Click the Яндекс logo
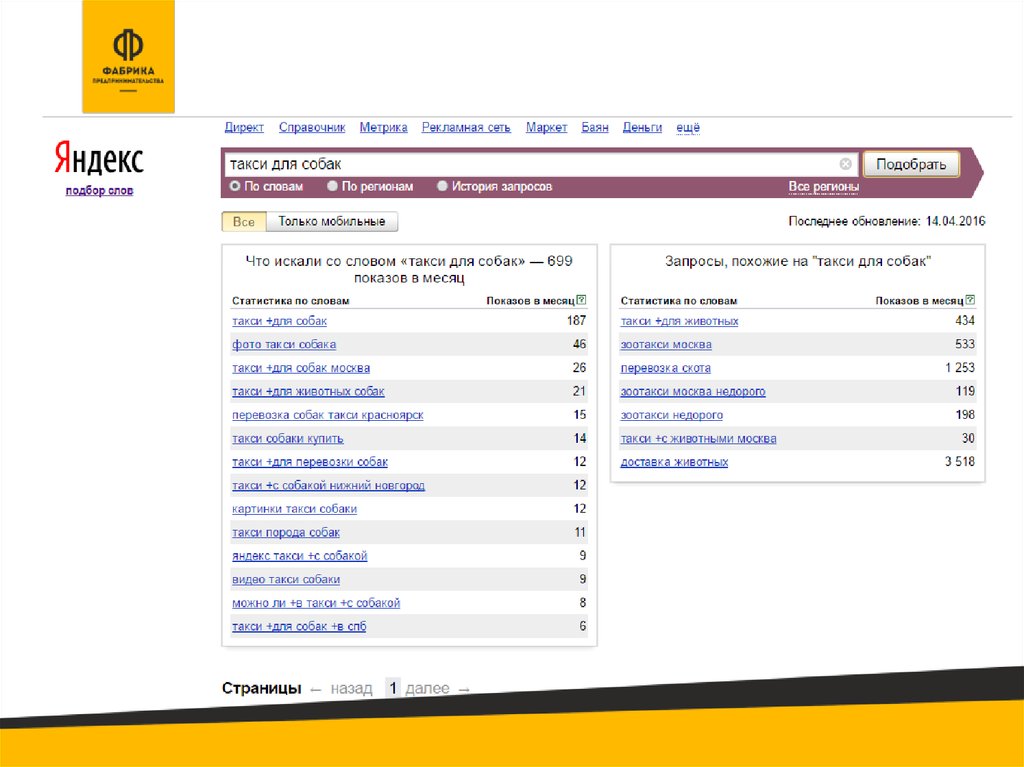This screenshot has height=767, width=1024. click(x=98, y=160)
